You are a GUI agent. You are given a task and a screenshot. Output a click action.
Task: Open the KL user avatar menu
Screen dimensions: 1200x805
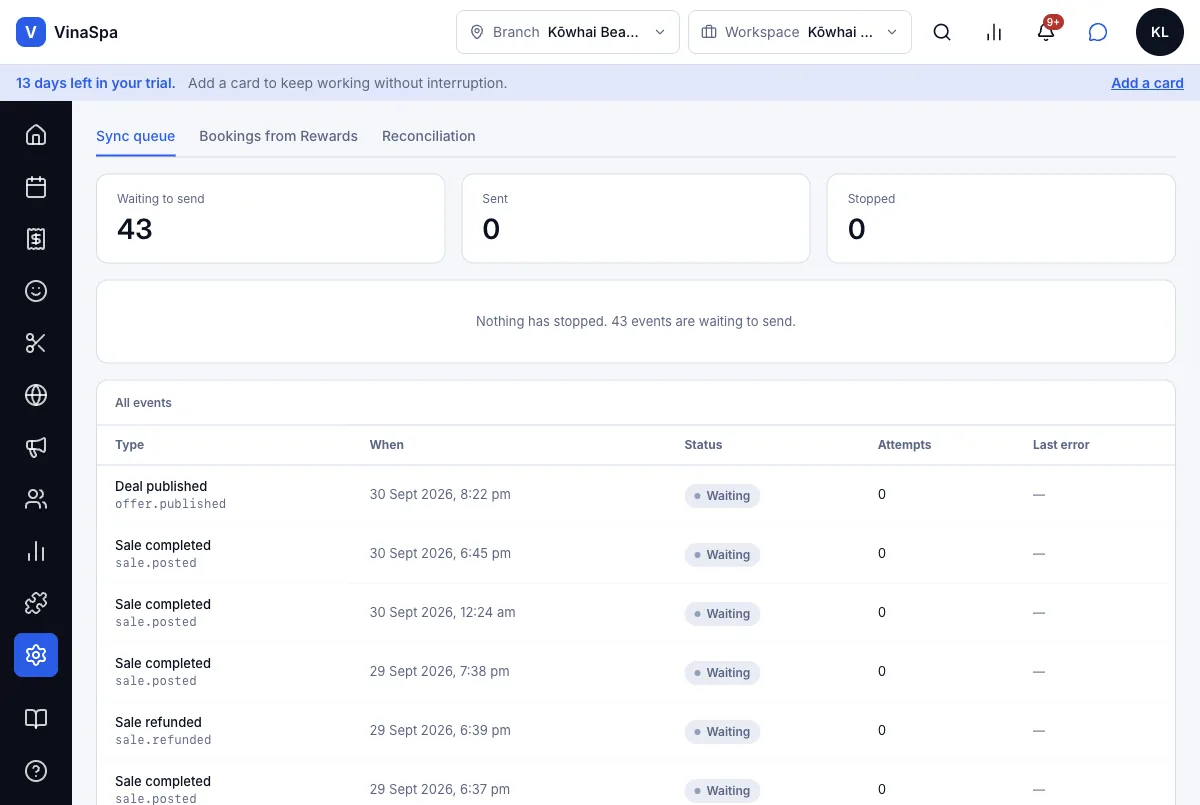[x=1160, y=32]
